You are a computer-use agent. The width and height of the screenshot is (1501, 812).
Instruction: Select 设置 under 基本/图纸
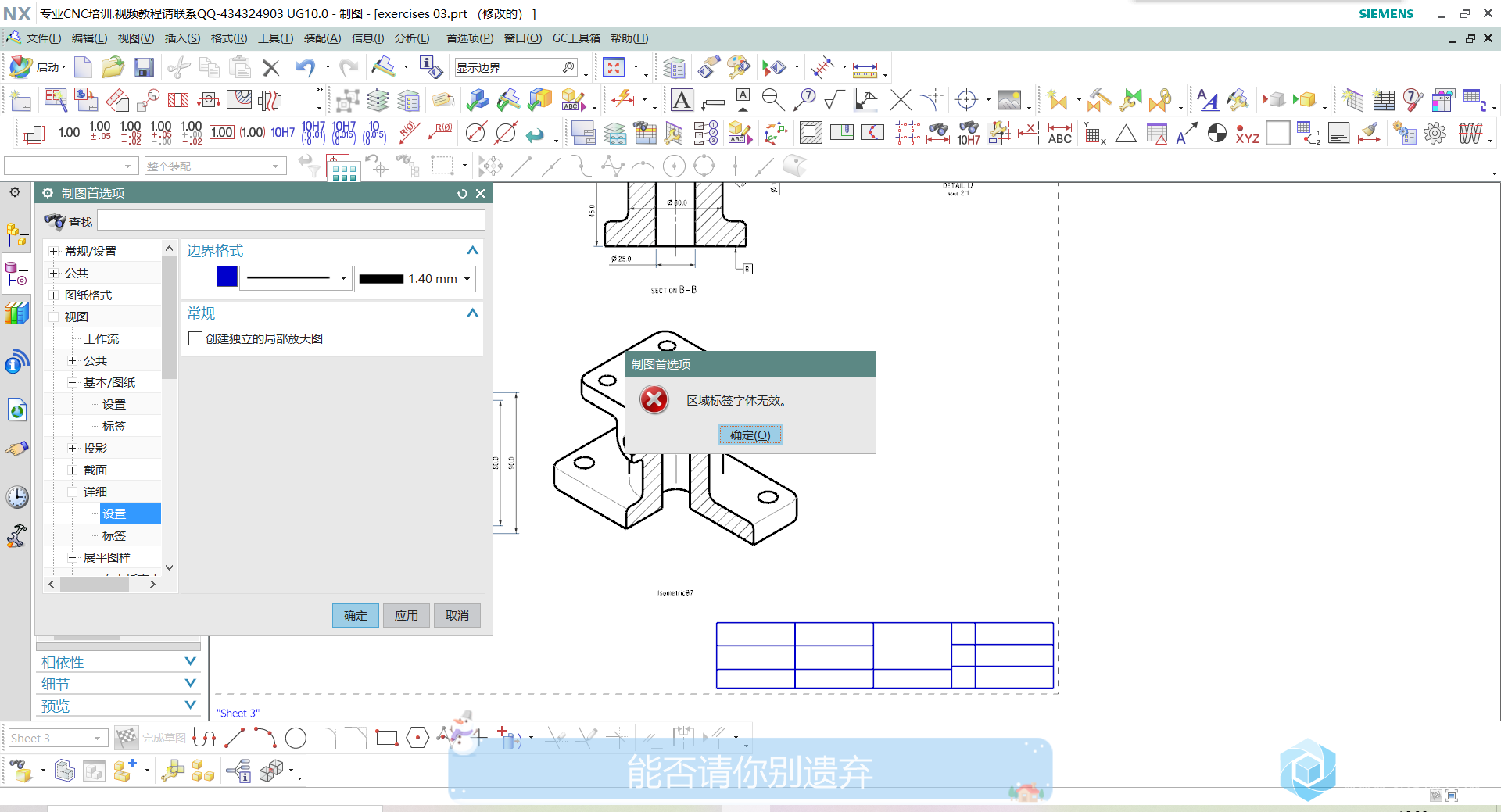point(114,404)
